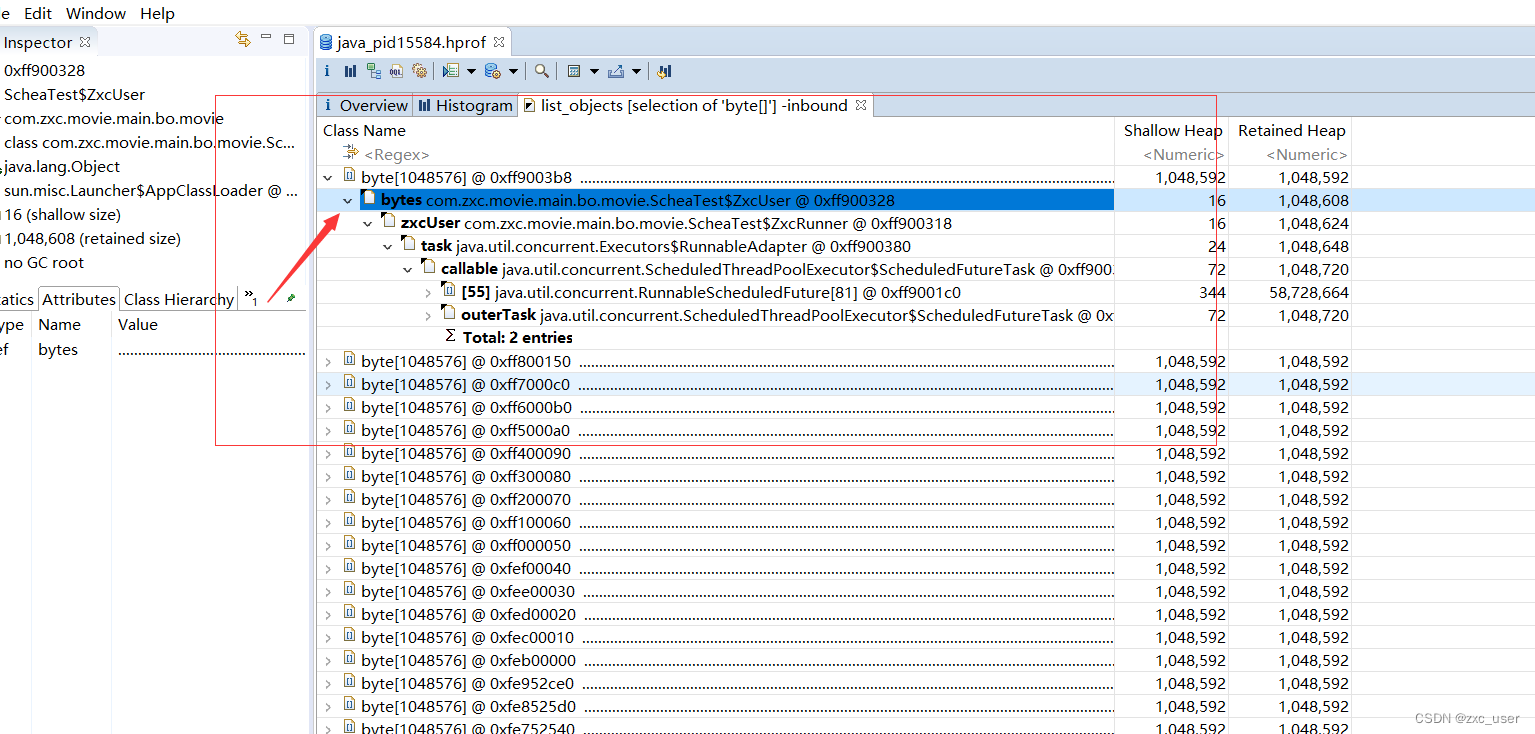1535x734 pixels.
Task: Run expert system reports icon
Action: tap(450, 71)
